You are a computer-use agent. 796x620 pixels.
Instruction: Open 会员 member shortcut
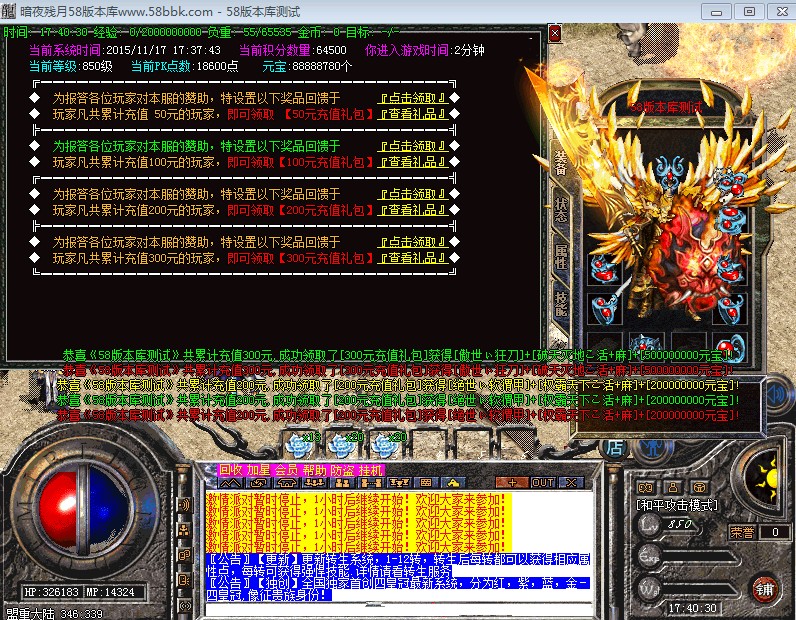pyautogui.click(x=287, y=470)
